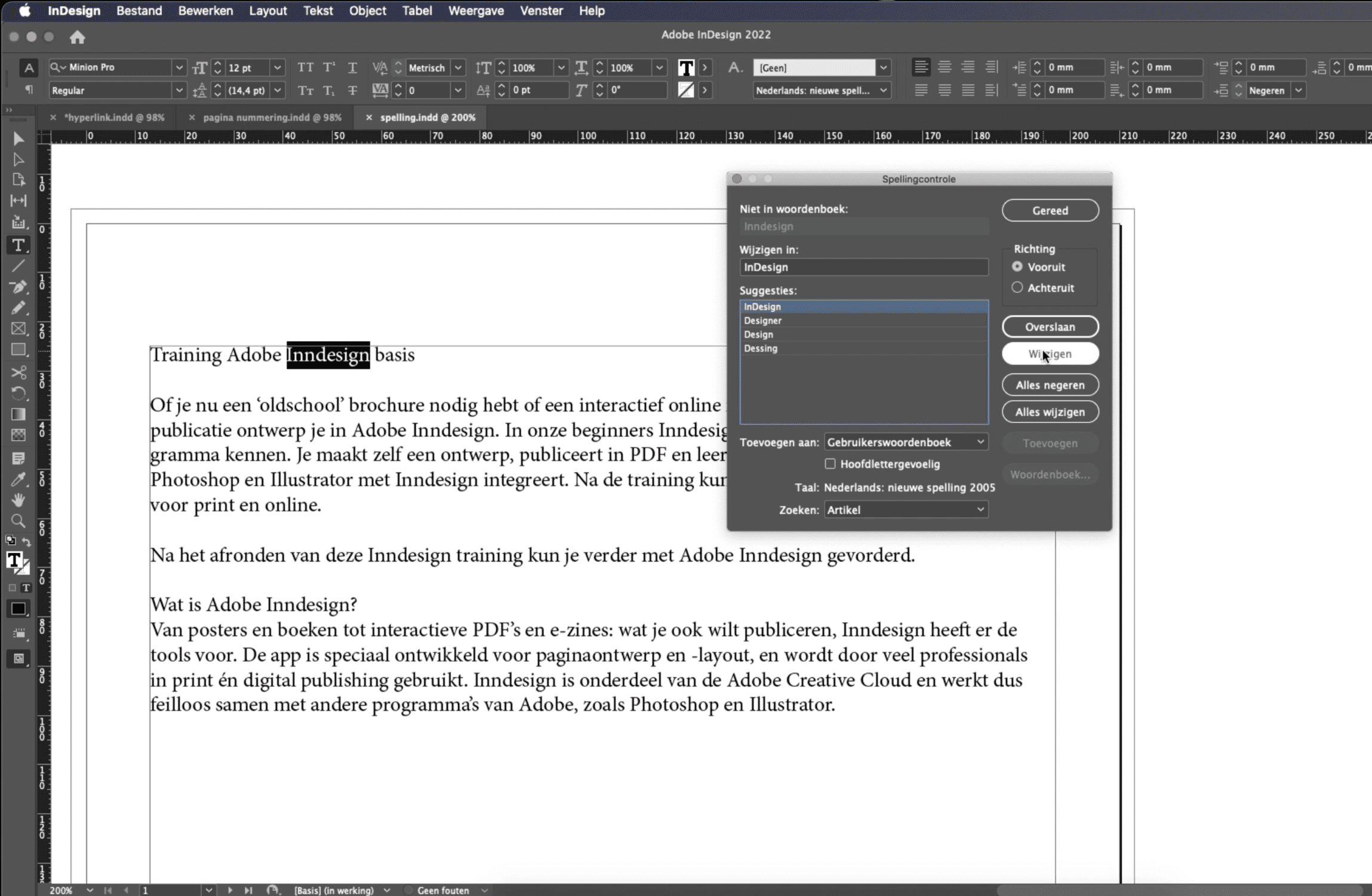
Task: Select the Note tool
Action: 19,458
